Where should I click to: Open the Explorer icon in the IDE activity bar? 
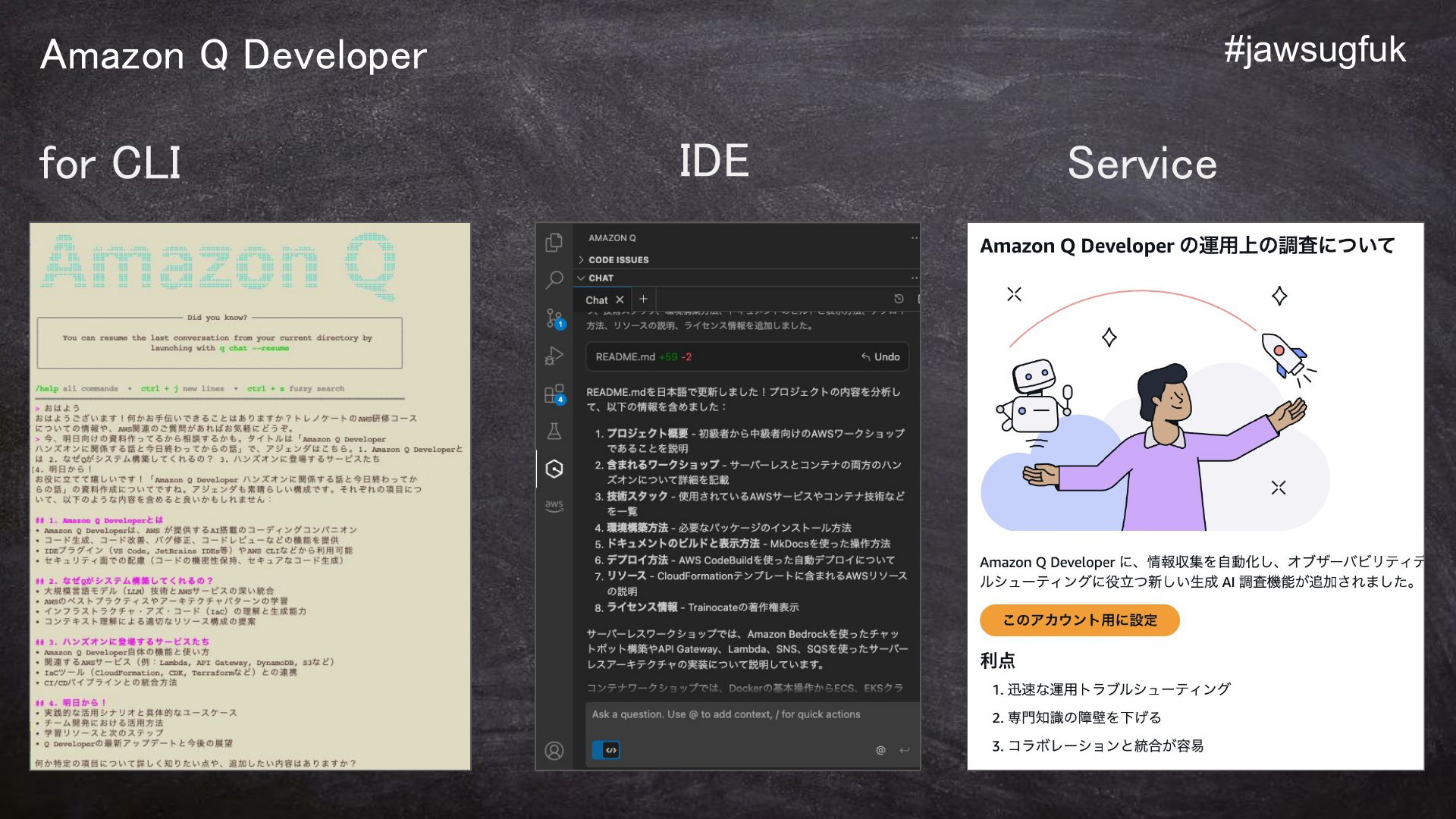click(554, 242)
